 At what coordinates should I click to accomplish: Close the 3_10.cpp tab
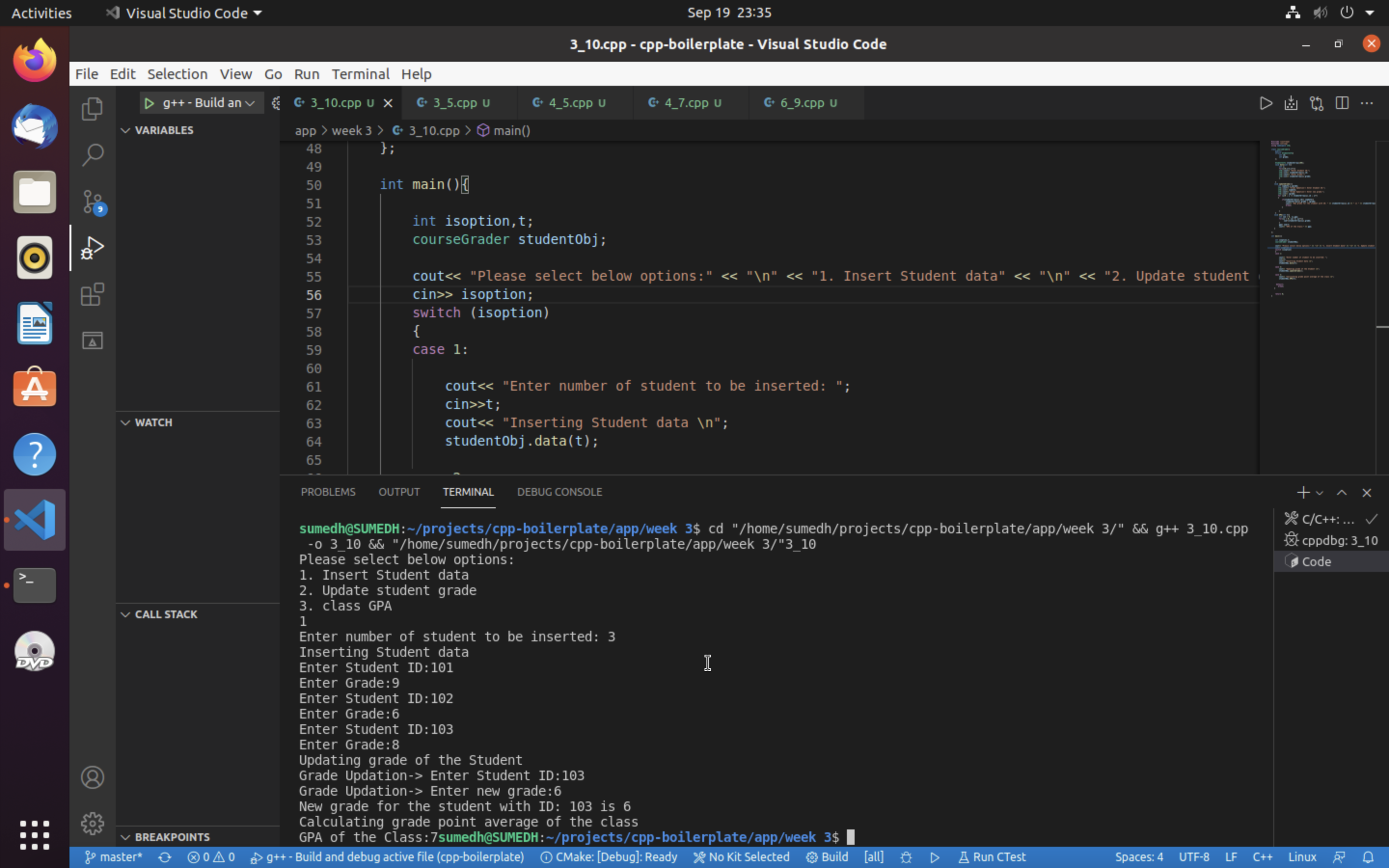pyautogui.click(x=388, y=103)
